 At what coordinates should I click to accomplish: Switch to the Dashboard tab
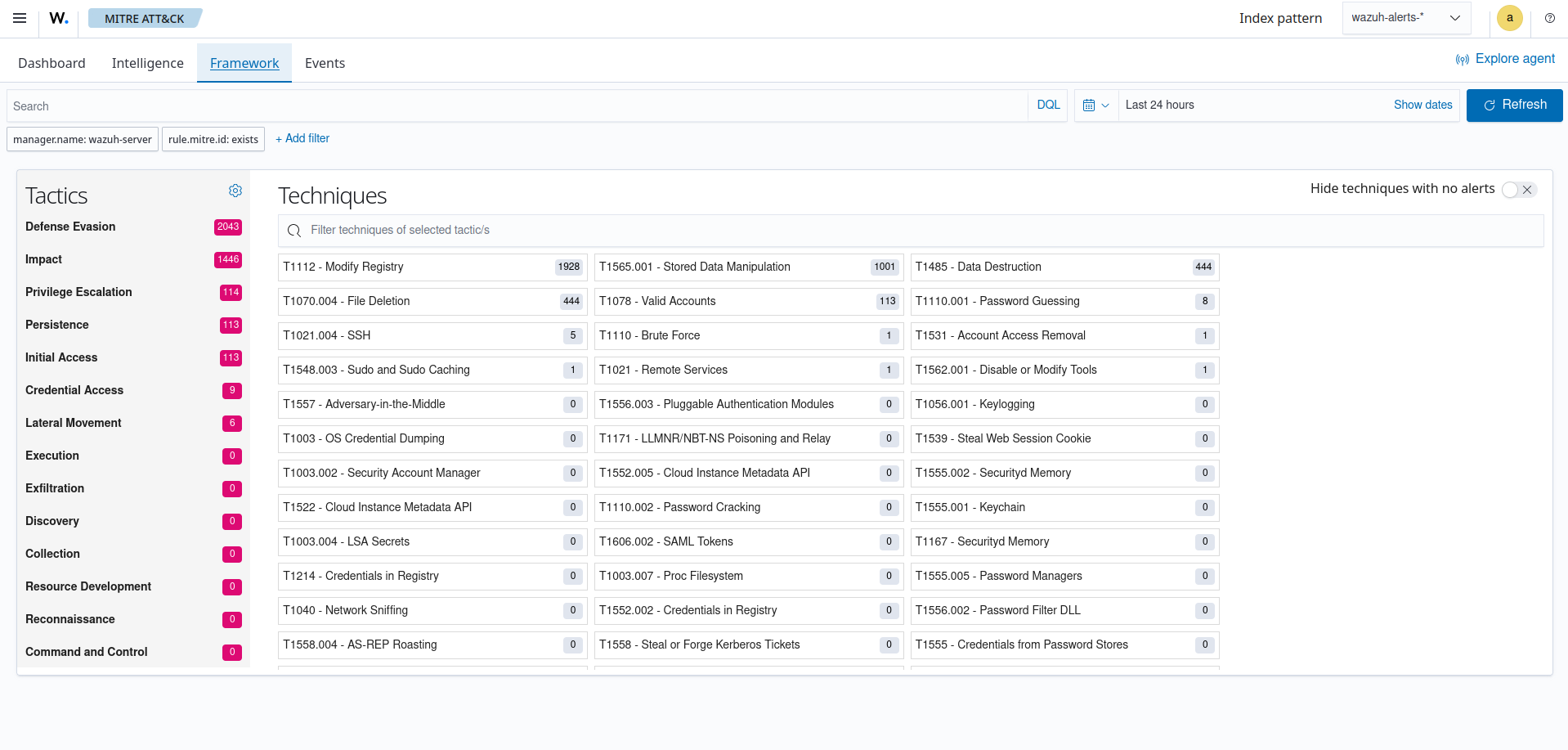point(52,64)
